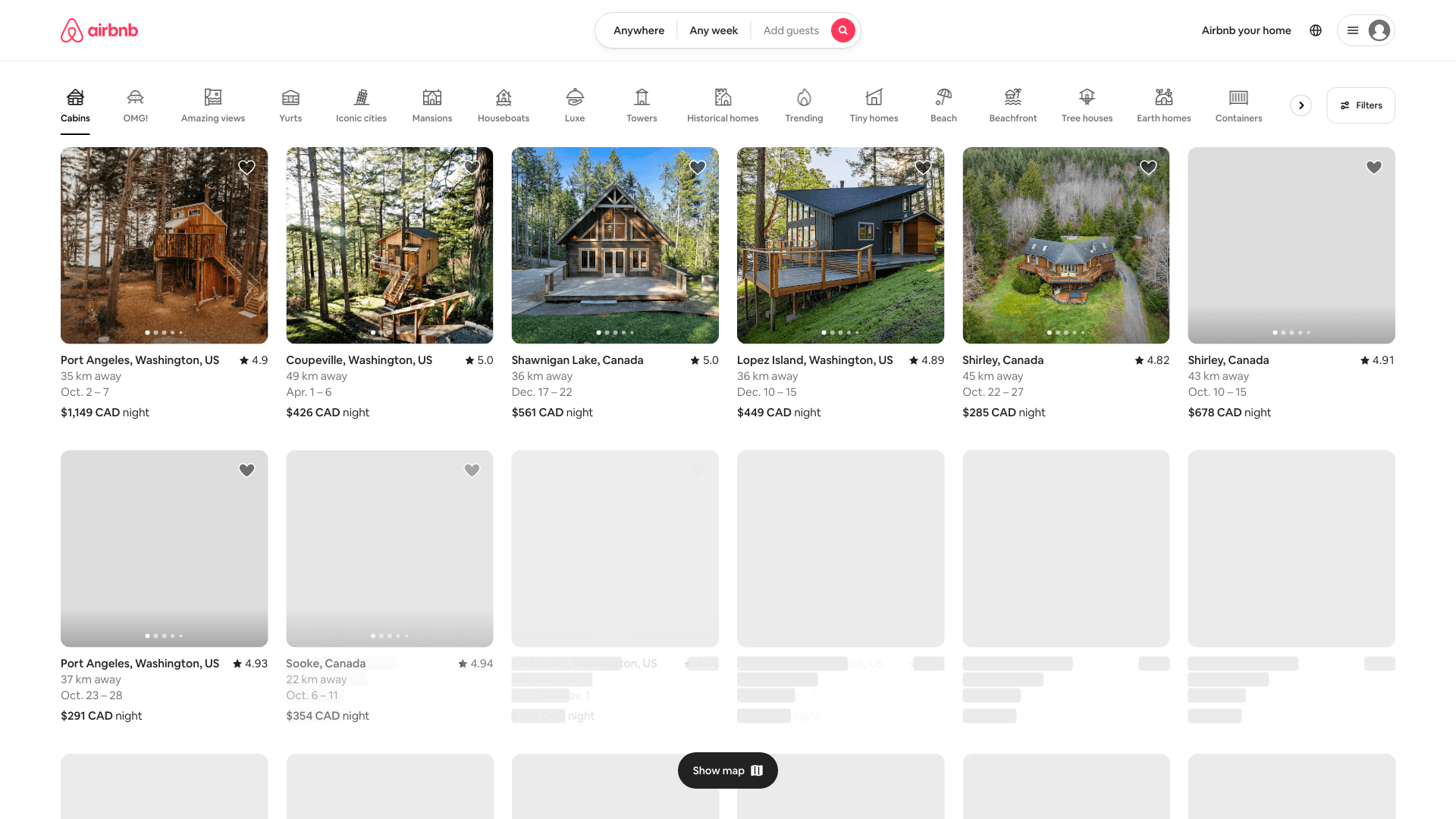Open the Shawnigan Lake A-frame photo
The height and width of the screenshot is (819, 1456).
[615, 245]
